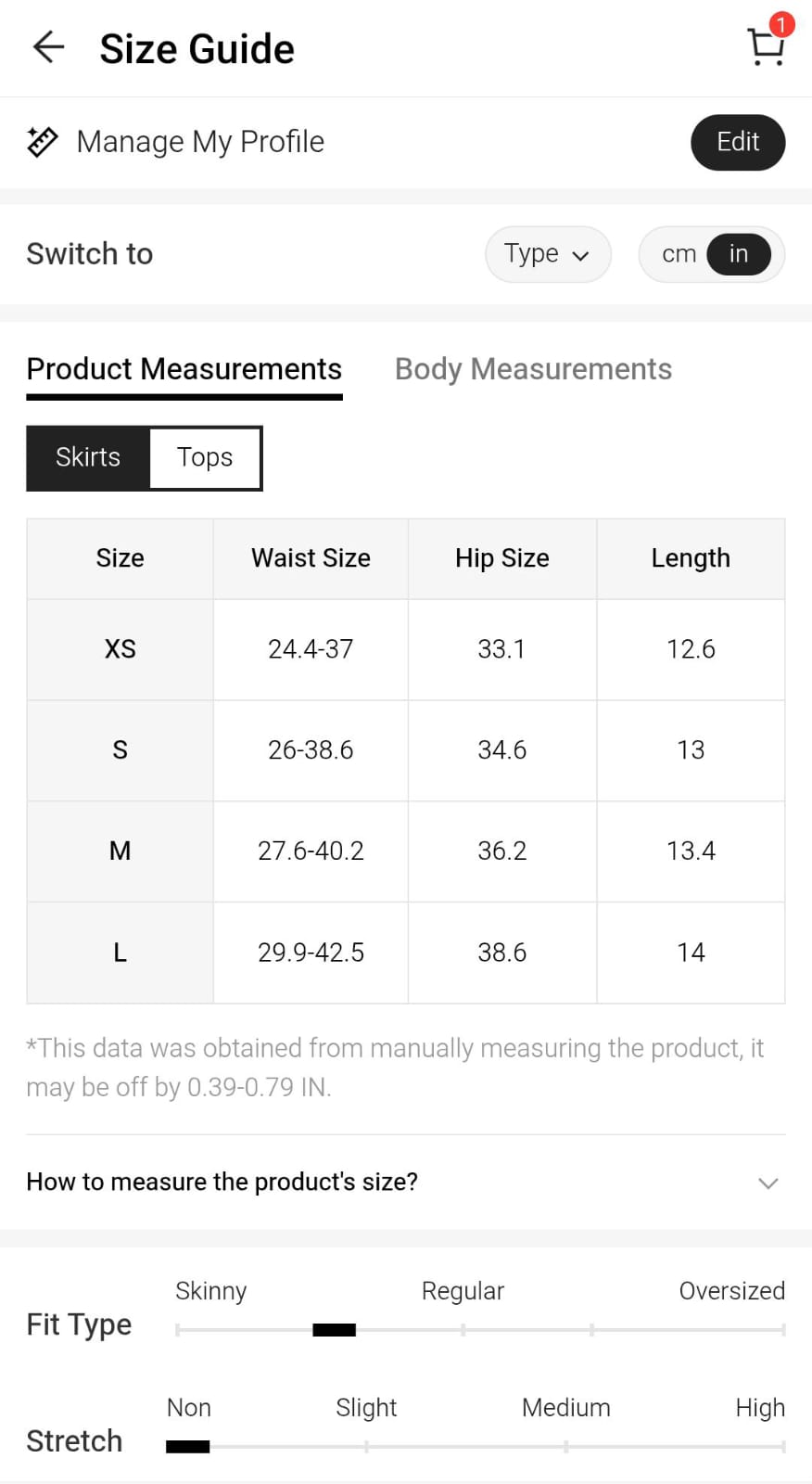Image resolution: width=812 pixels, height=1484 pixels.
Task: Switch units to cm
Action: coord(679,254)
